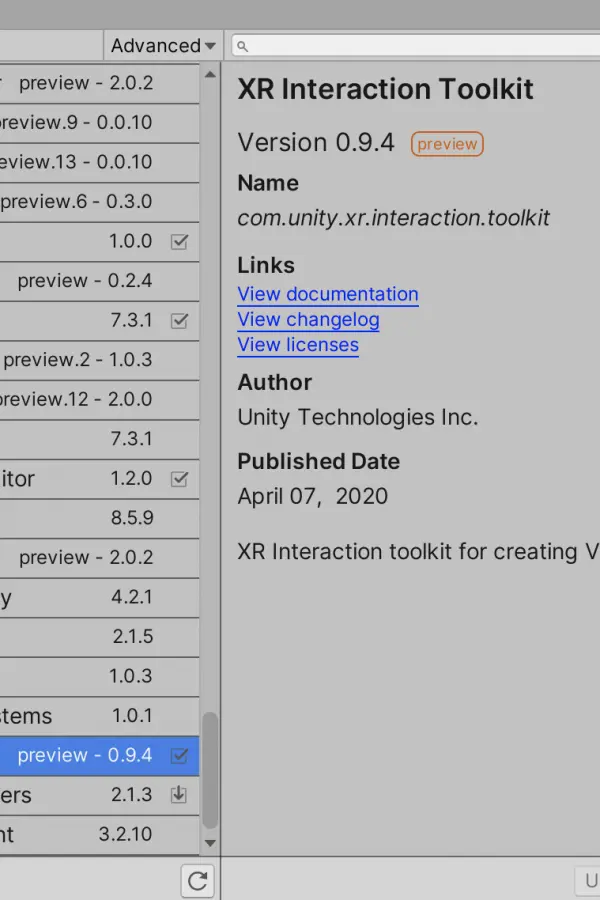Click the scroll down arrow of package list
This screenshot has height=900, width=600.
(x=210, y=843)
